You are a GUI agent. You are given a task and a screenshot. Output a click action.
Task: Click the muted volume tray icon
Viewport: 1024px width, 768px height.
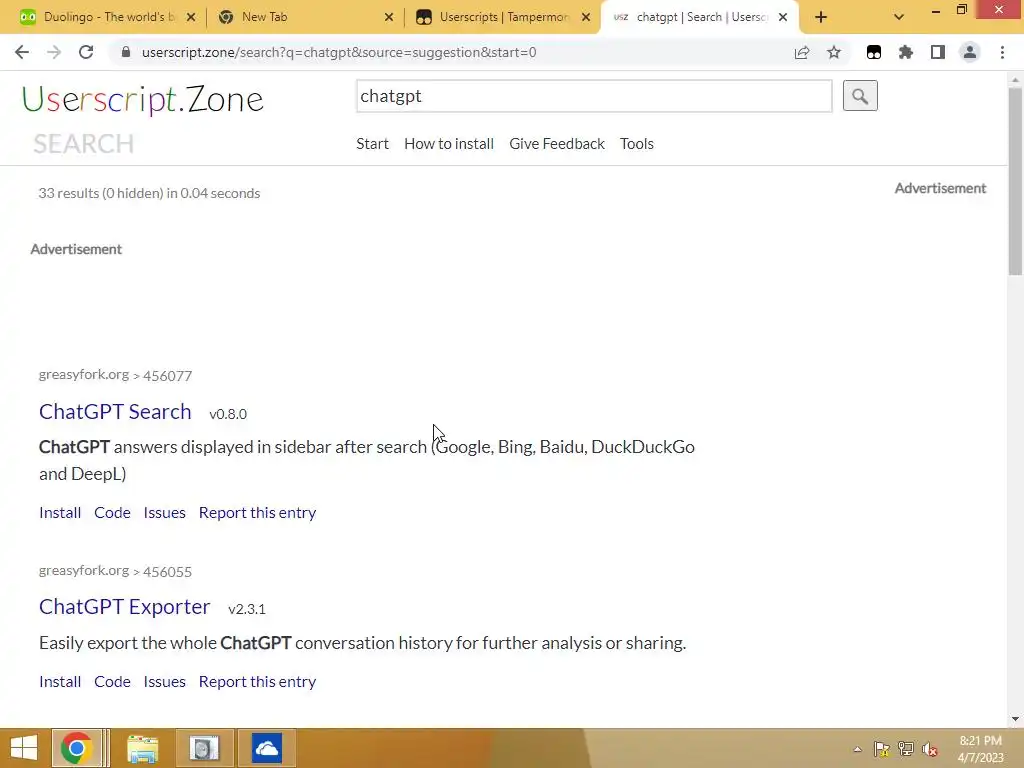point(930,749)
